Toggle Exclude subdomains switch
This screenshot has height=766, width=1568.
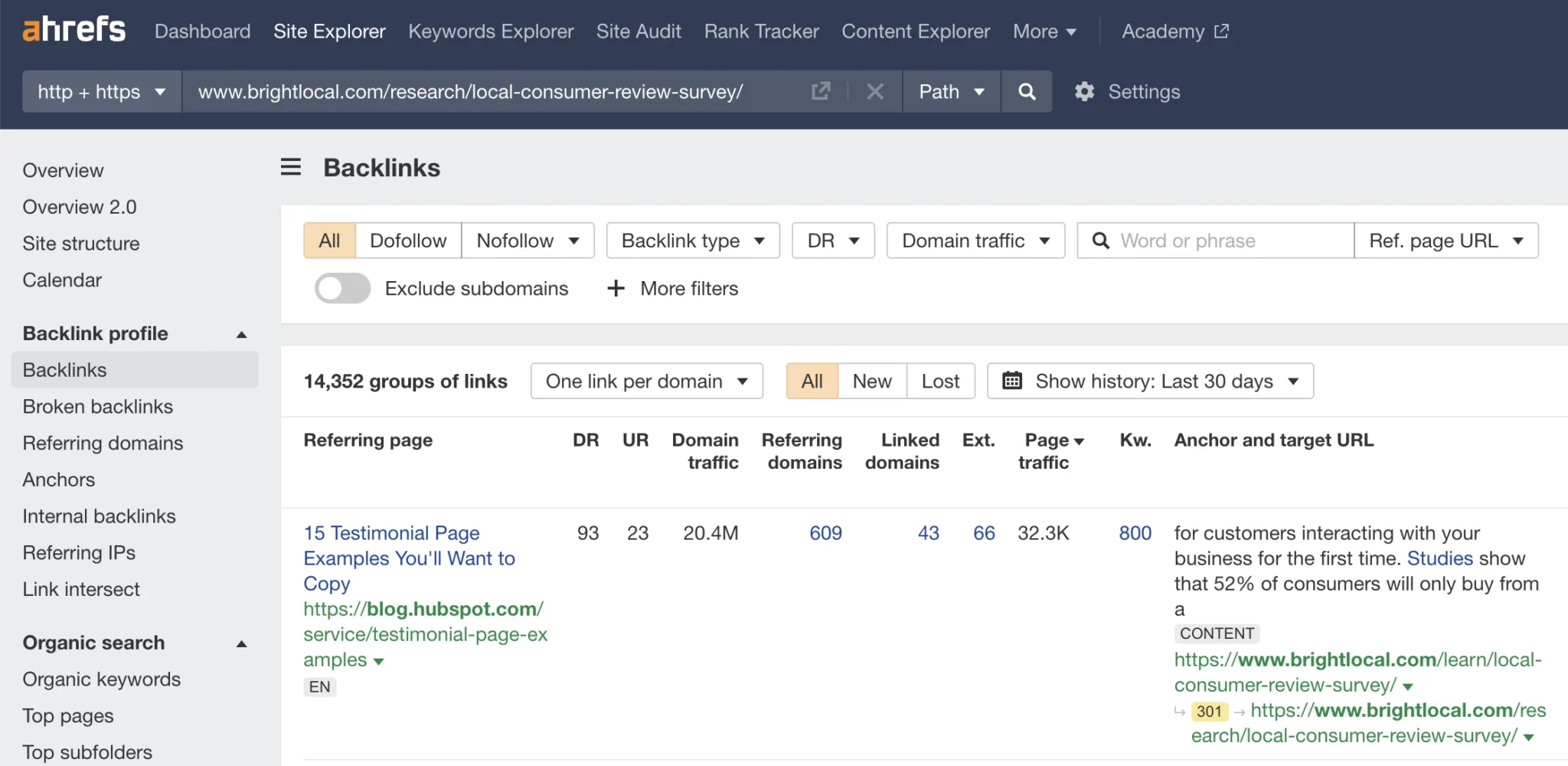(x=342, y=288)
